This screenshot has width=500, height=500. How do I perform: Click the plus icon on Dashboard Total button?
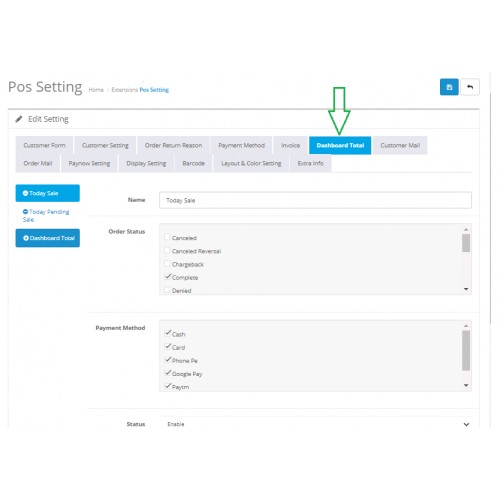point(26,238)
